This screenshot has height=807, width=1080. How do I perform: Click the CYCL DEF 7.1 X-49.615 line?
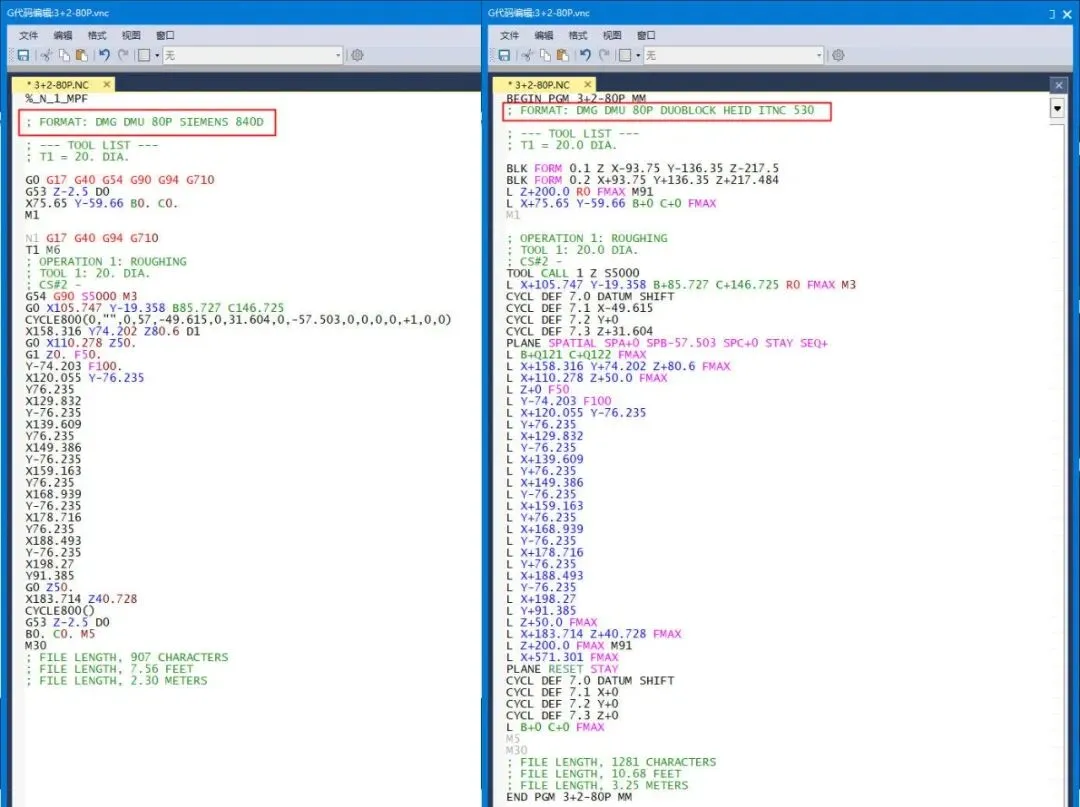(579, 308)
